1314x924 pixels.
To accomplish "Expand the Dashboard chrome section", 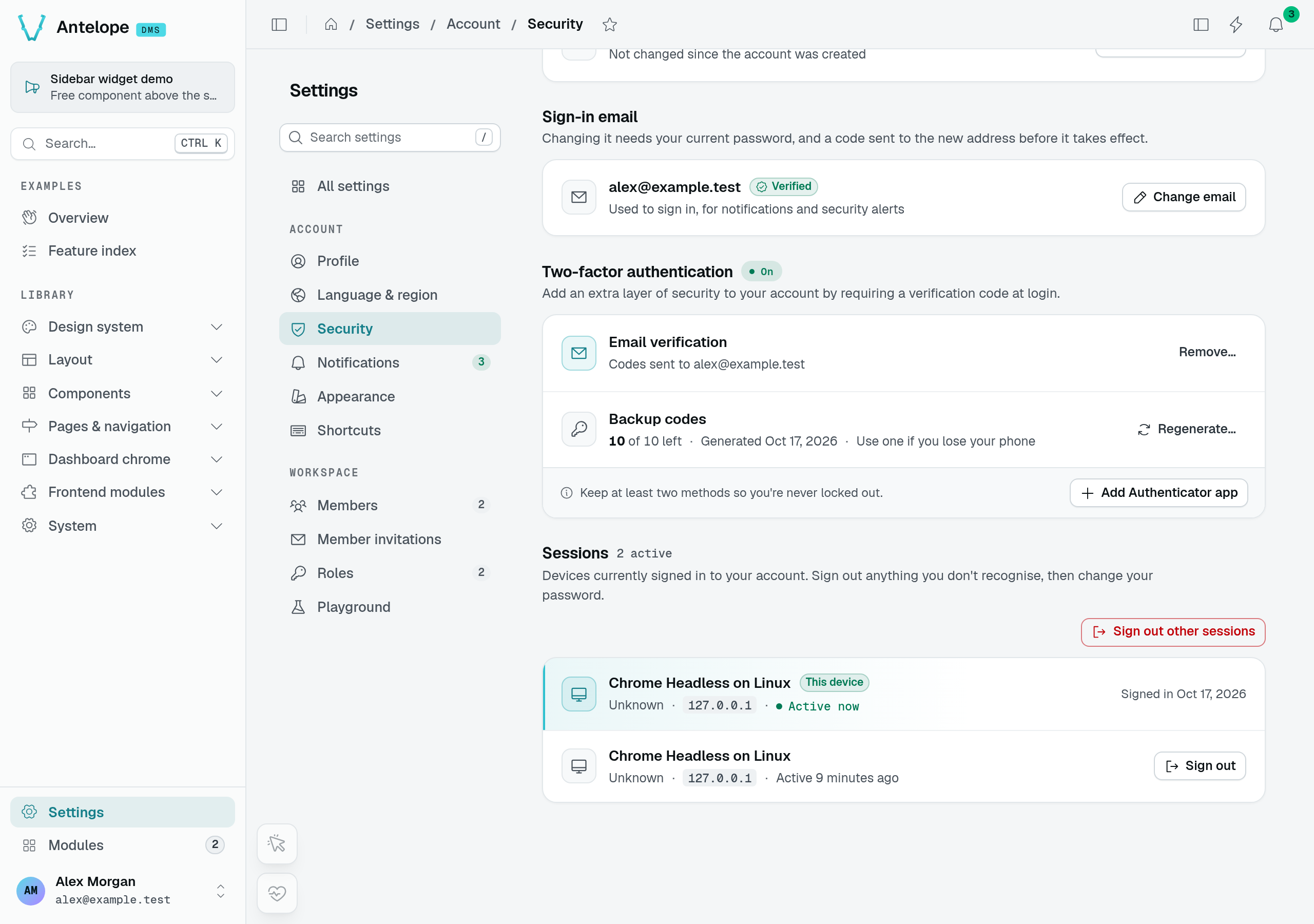I will (x=123, y=459).
